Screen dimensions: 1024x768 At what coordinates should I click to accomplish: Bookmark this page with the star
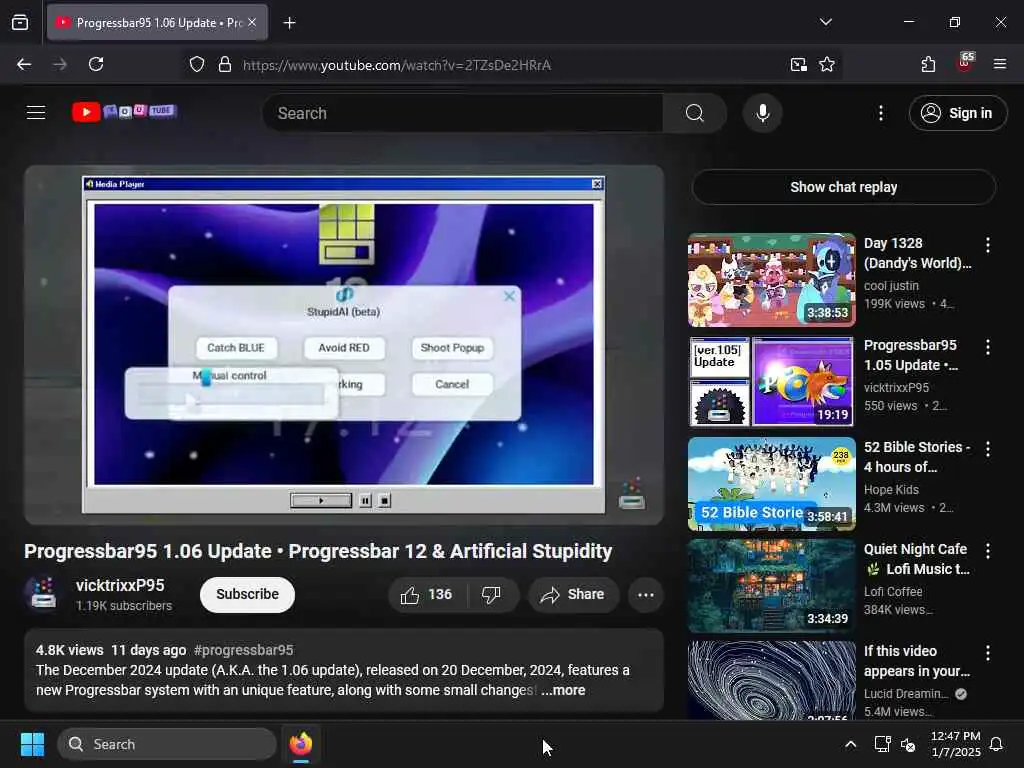coord(827,65)
